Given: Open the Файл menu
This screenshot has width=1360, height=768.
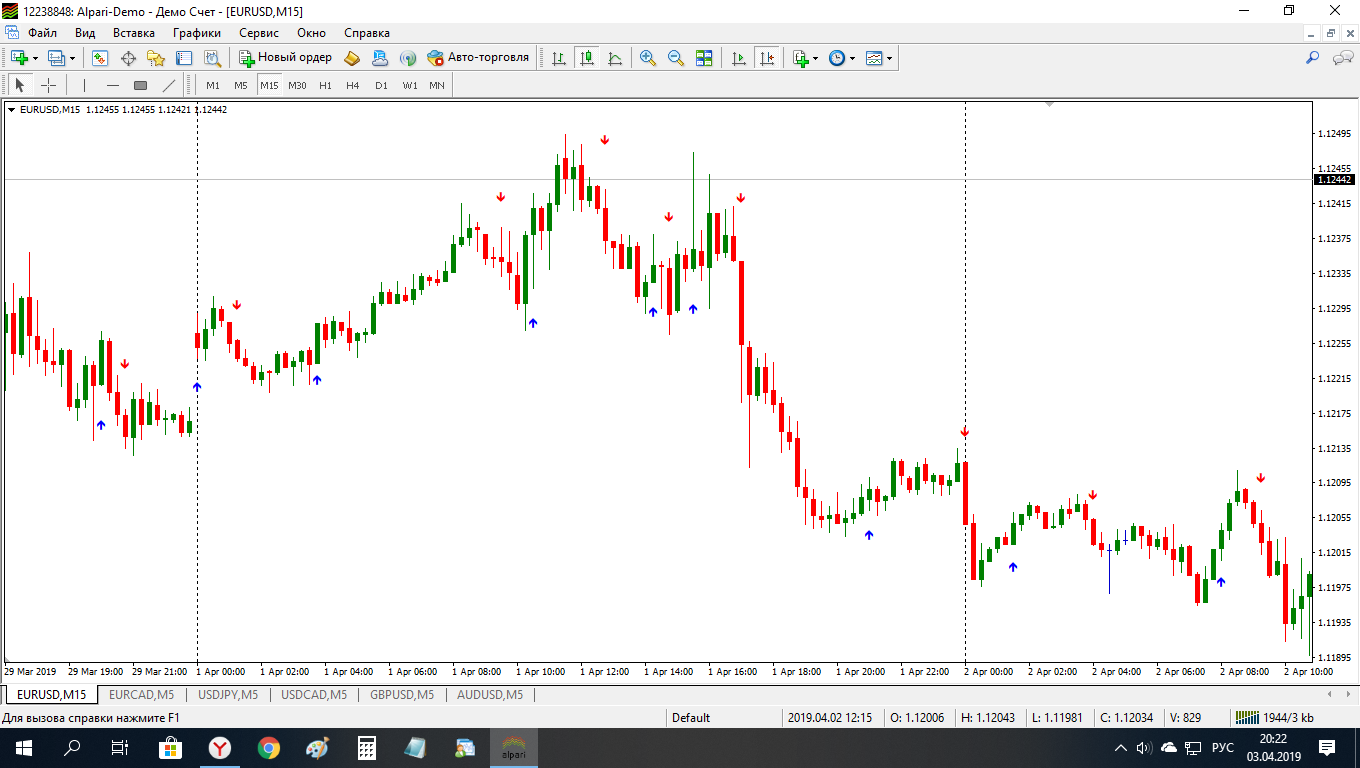Looking at the screenshot, I should (42, 33).
